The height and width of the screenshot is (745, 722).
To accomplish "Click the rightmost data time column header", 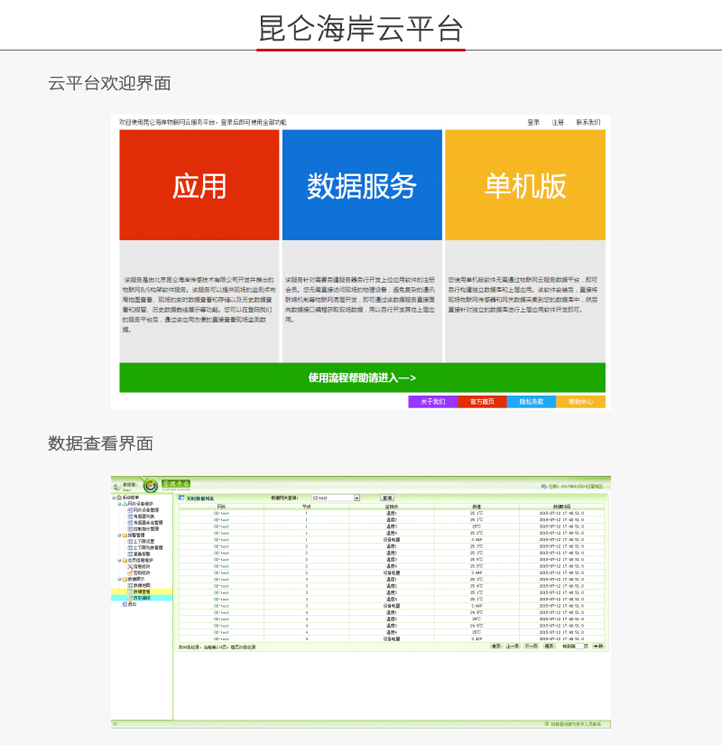I will (561, 506).
